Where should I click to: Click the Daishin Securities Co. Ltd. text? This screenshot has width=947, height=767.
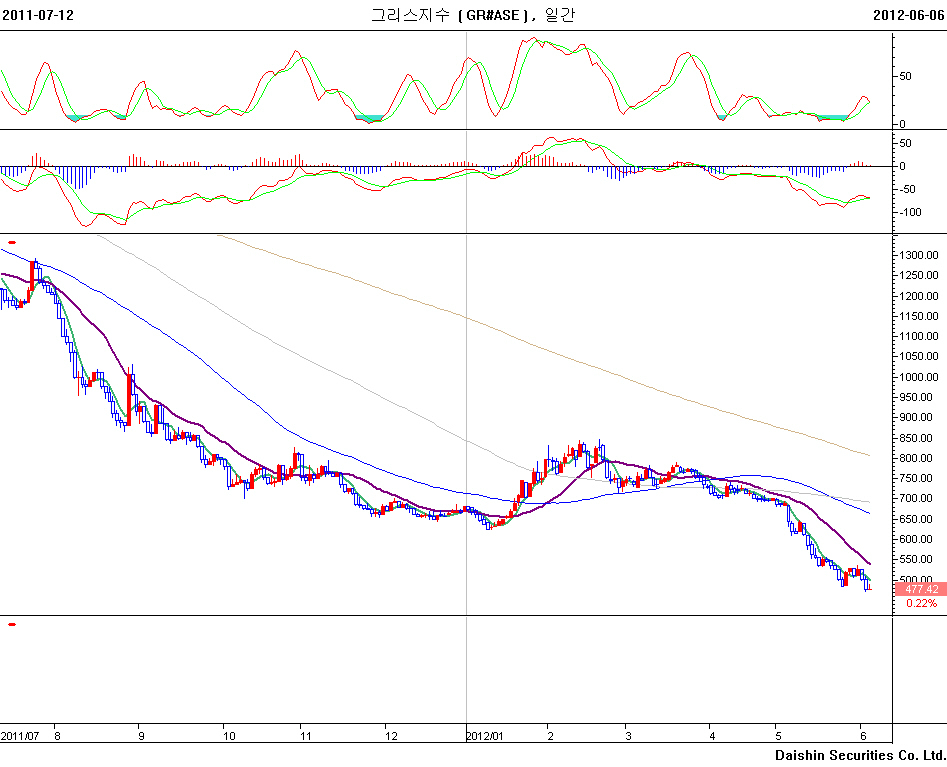click(859, 755)
